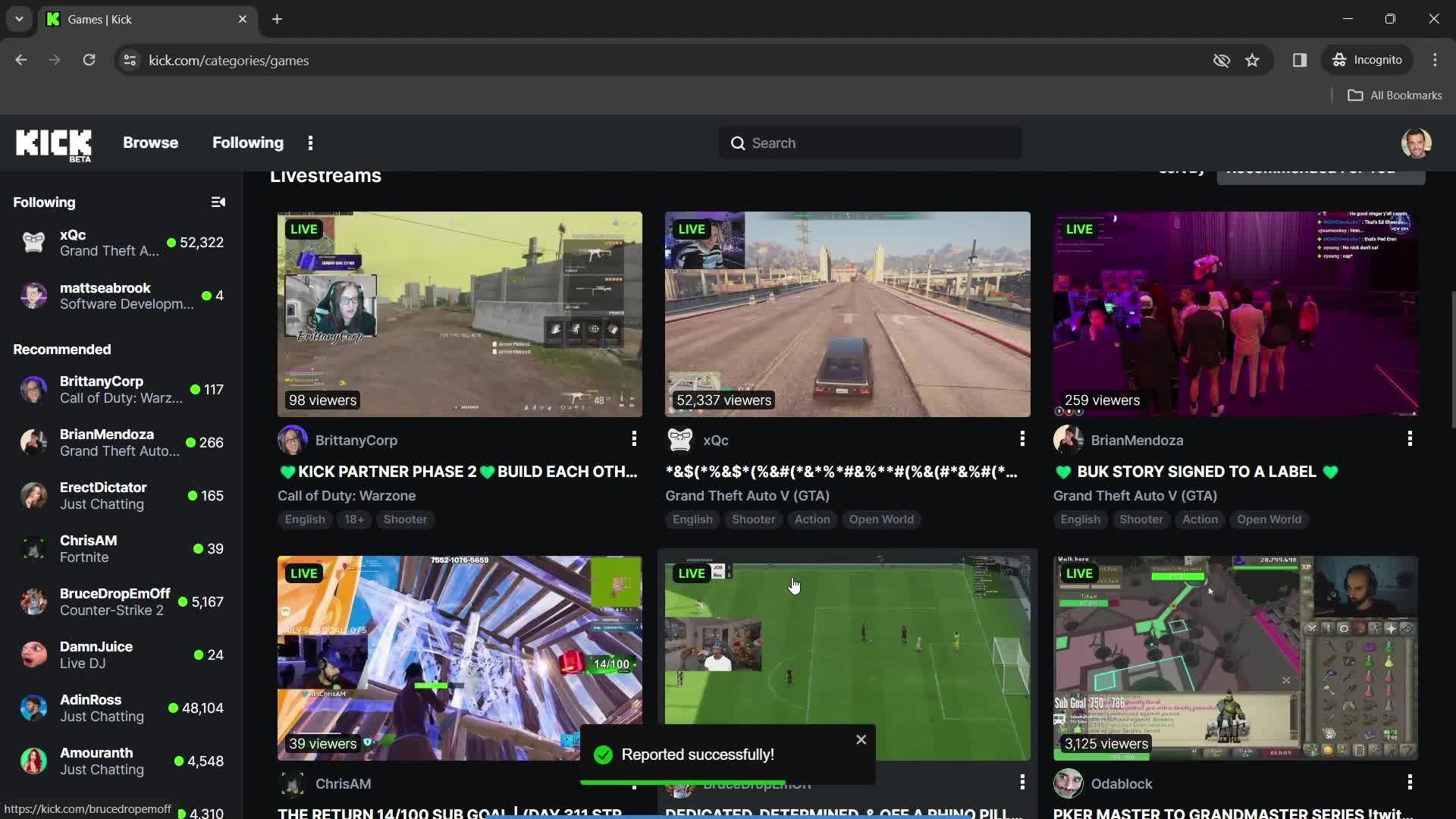The height and width of the screenshot is (819, 1456).
Task: Click xQc avatar under stream thumbnail
Action: point(680,440)
